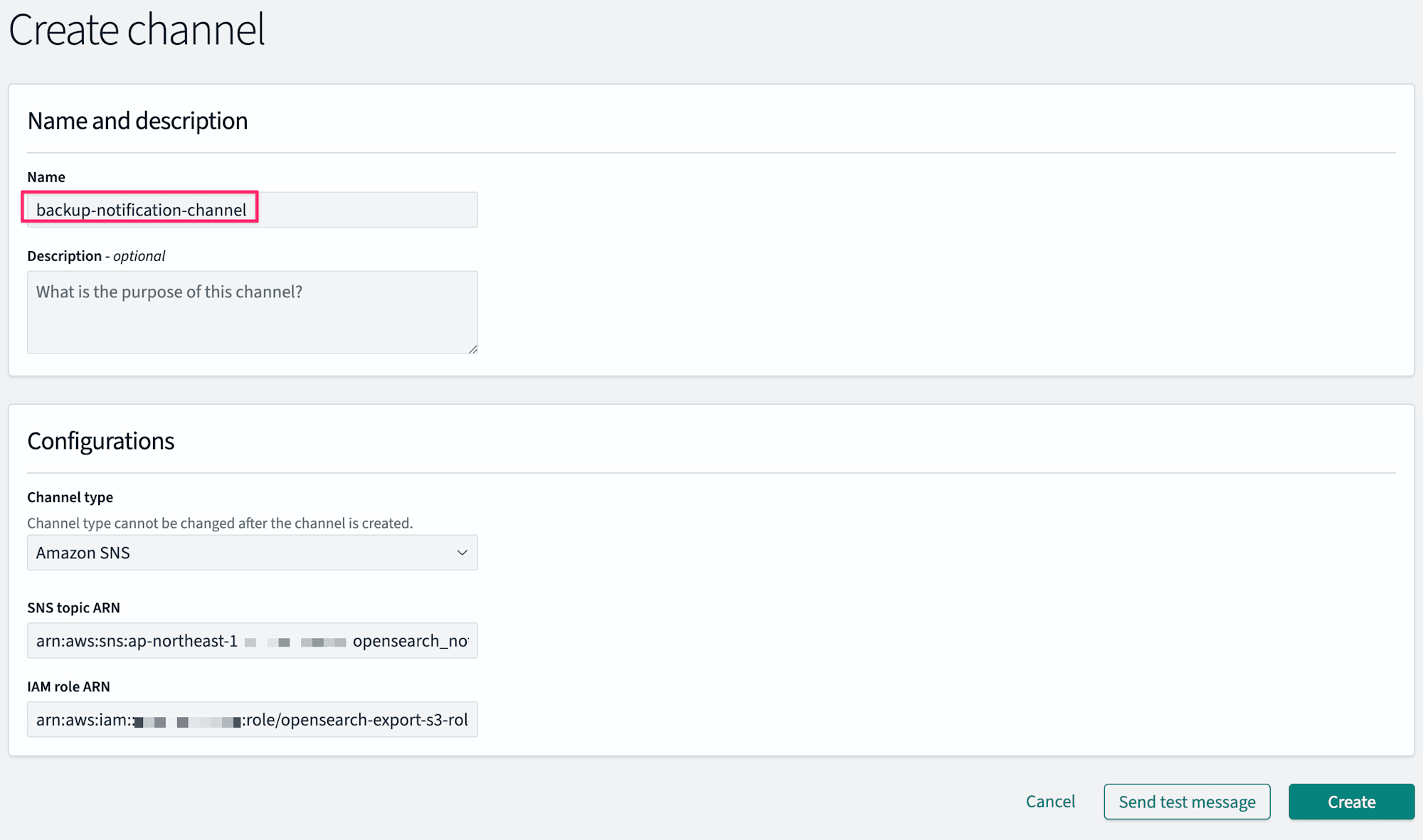Click the SNS topic ARN input field
Image resolution: width=1423 pixels, height=840 pixels.
click(252, 641)
